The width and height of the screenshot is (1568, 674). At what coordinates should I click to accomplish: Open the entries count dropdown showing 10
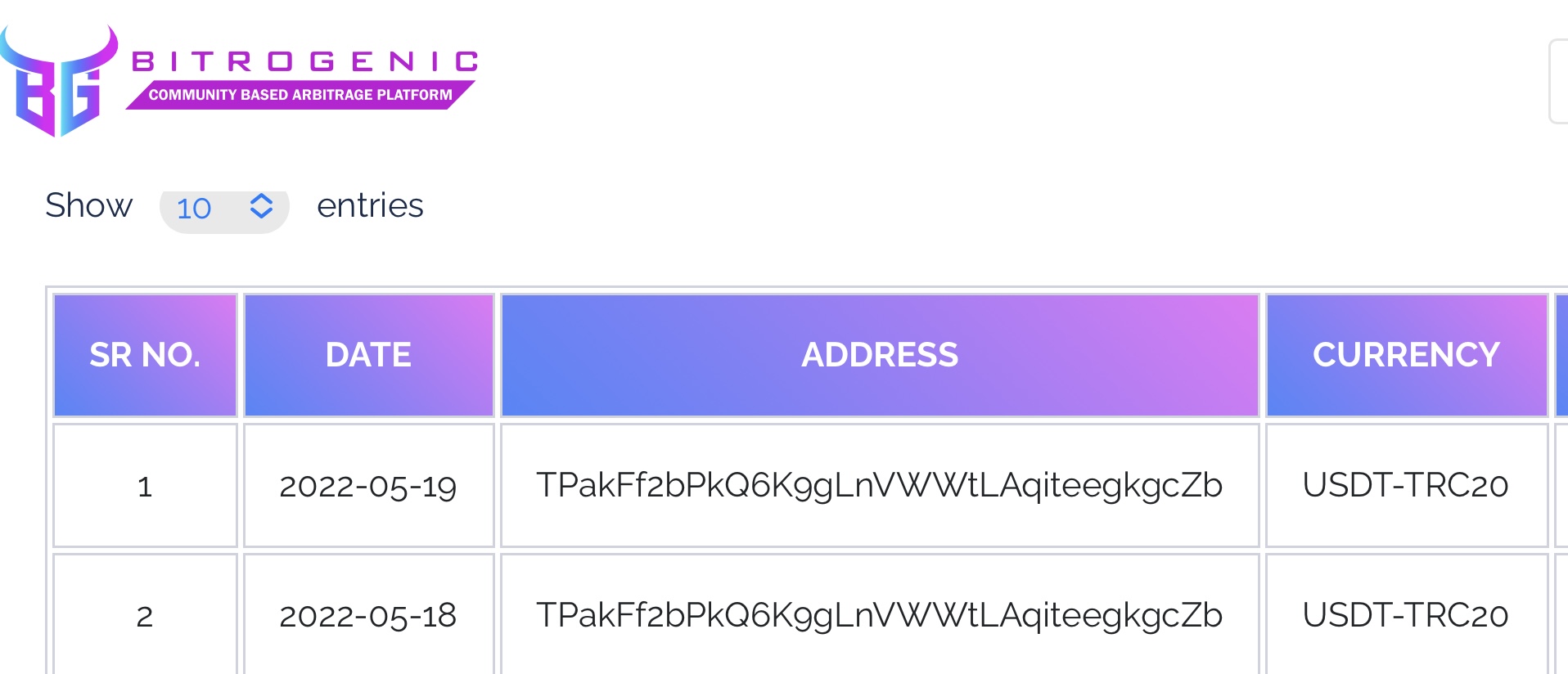click(x=223, y=208)
